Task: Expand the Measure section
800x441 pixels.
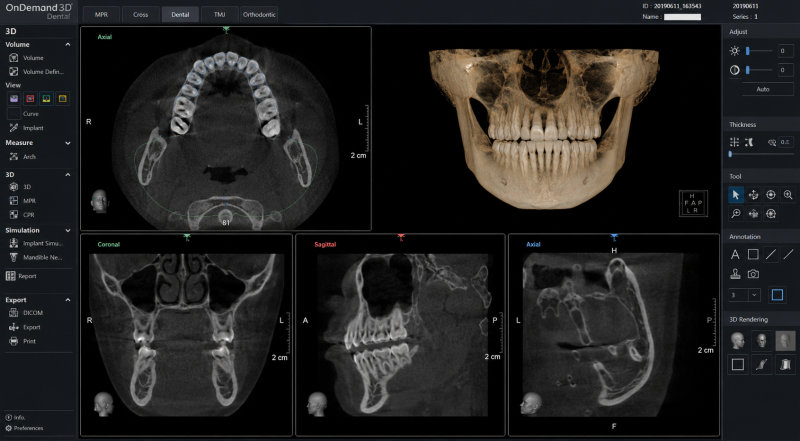Action: (x=68, y=143)
